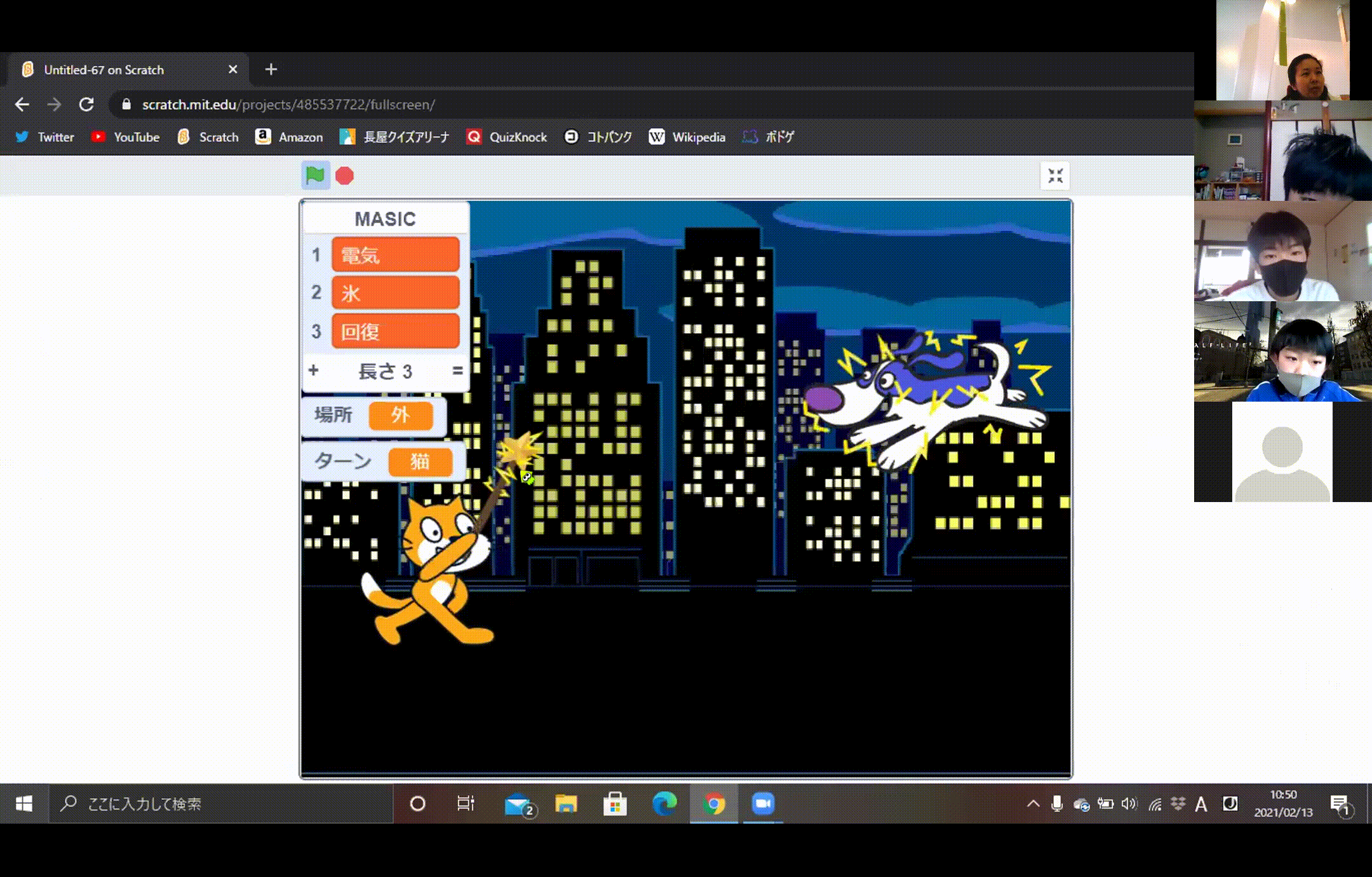Click the 回復 item in MASIC list
The height and width of the screenshot is (877, 1372).
pyautogui.click(x=395, y=330)
